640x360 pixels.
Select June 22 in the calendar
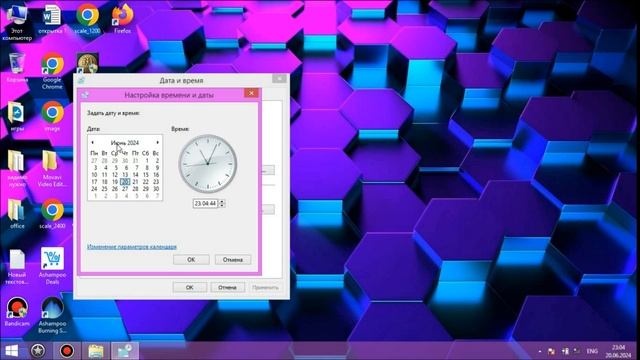146,182
